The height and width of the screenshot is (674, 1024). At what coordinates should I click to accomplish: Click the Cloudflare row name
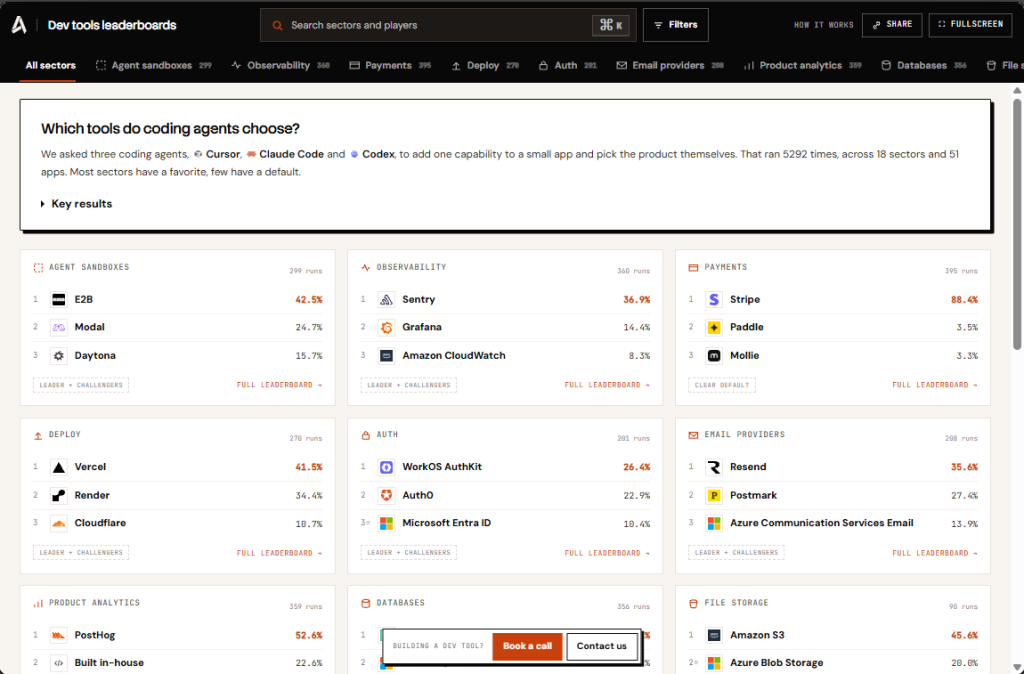[x=100, y=523]
